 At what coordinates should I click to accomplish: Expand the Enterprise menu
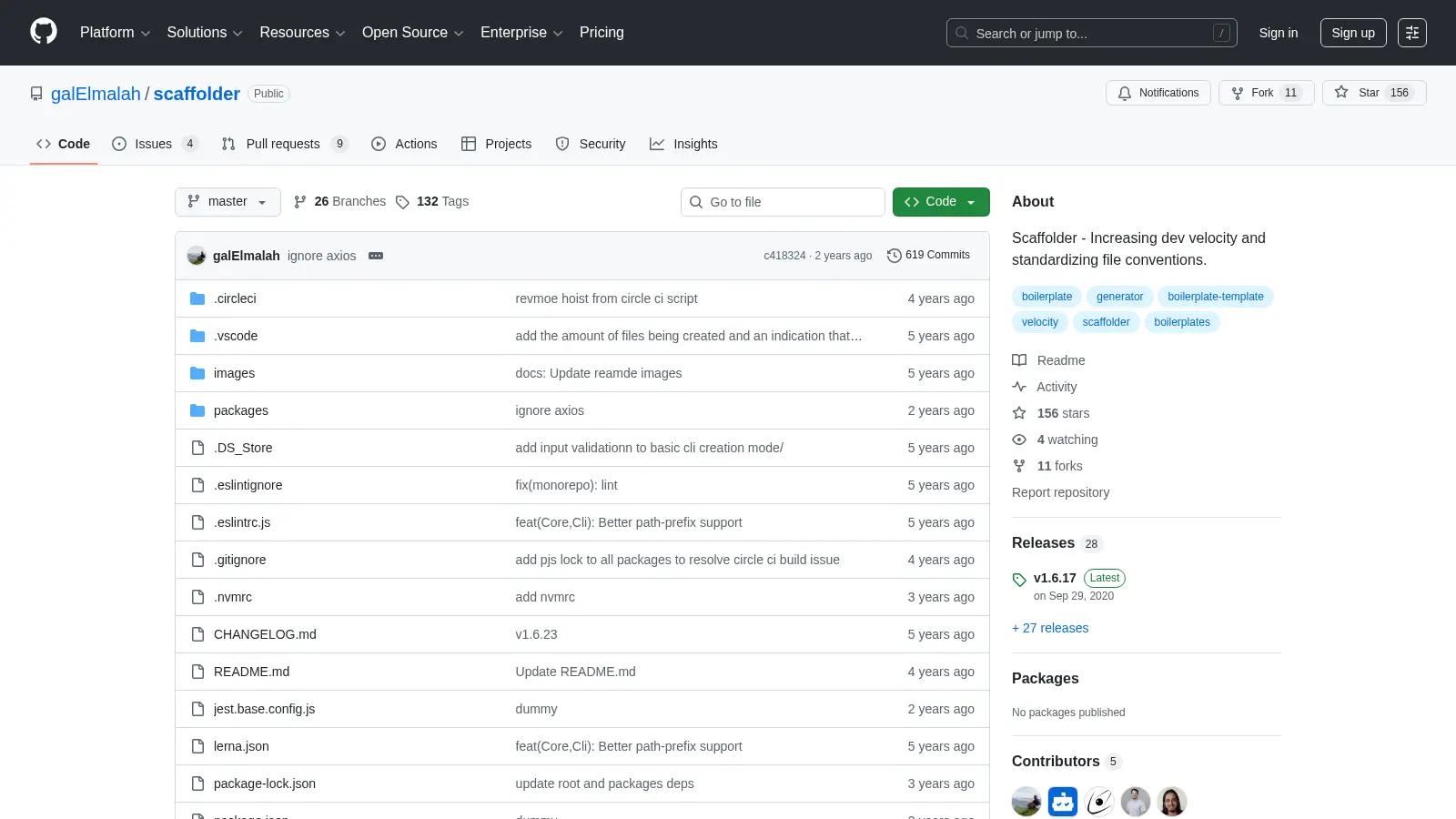[x=521, y=33]
